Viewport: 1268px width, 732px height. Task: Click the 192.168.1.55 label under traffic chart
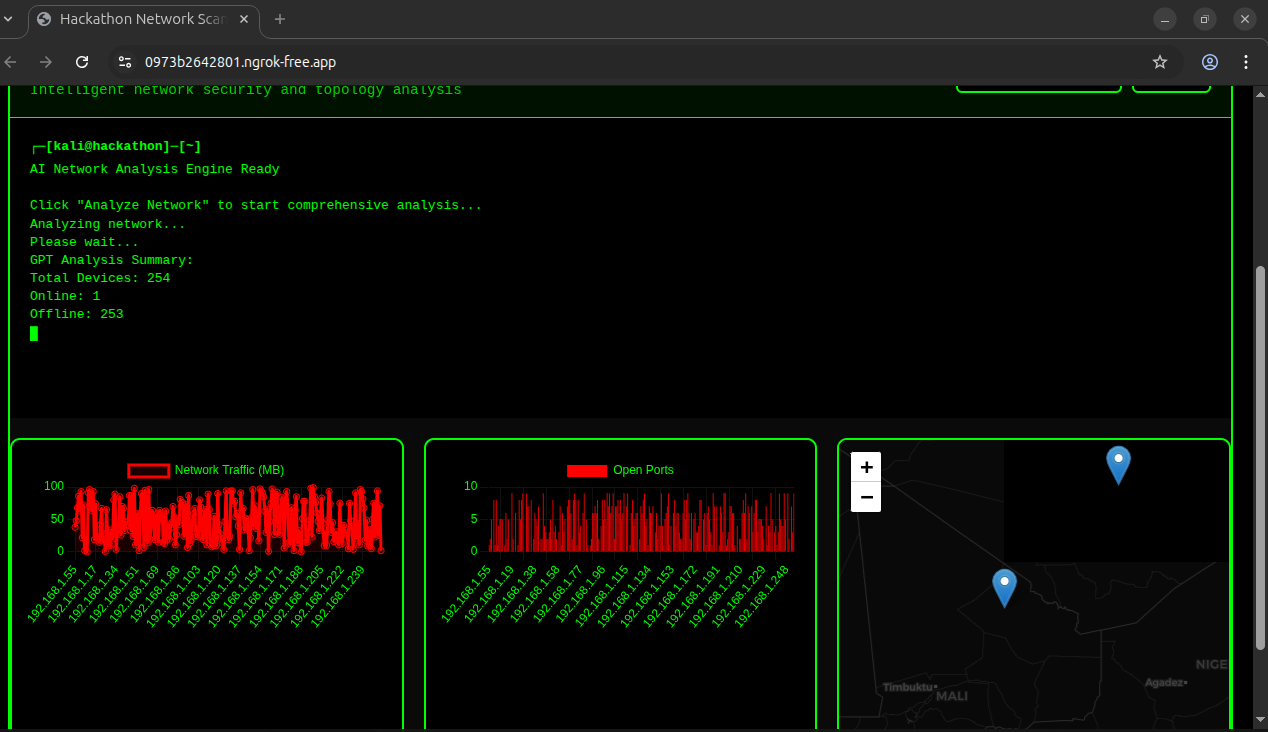[53, 594]
